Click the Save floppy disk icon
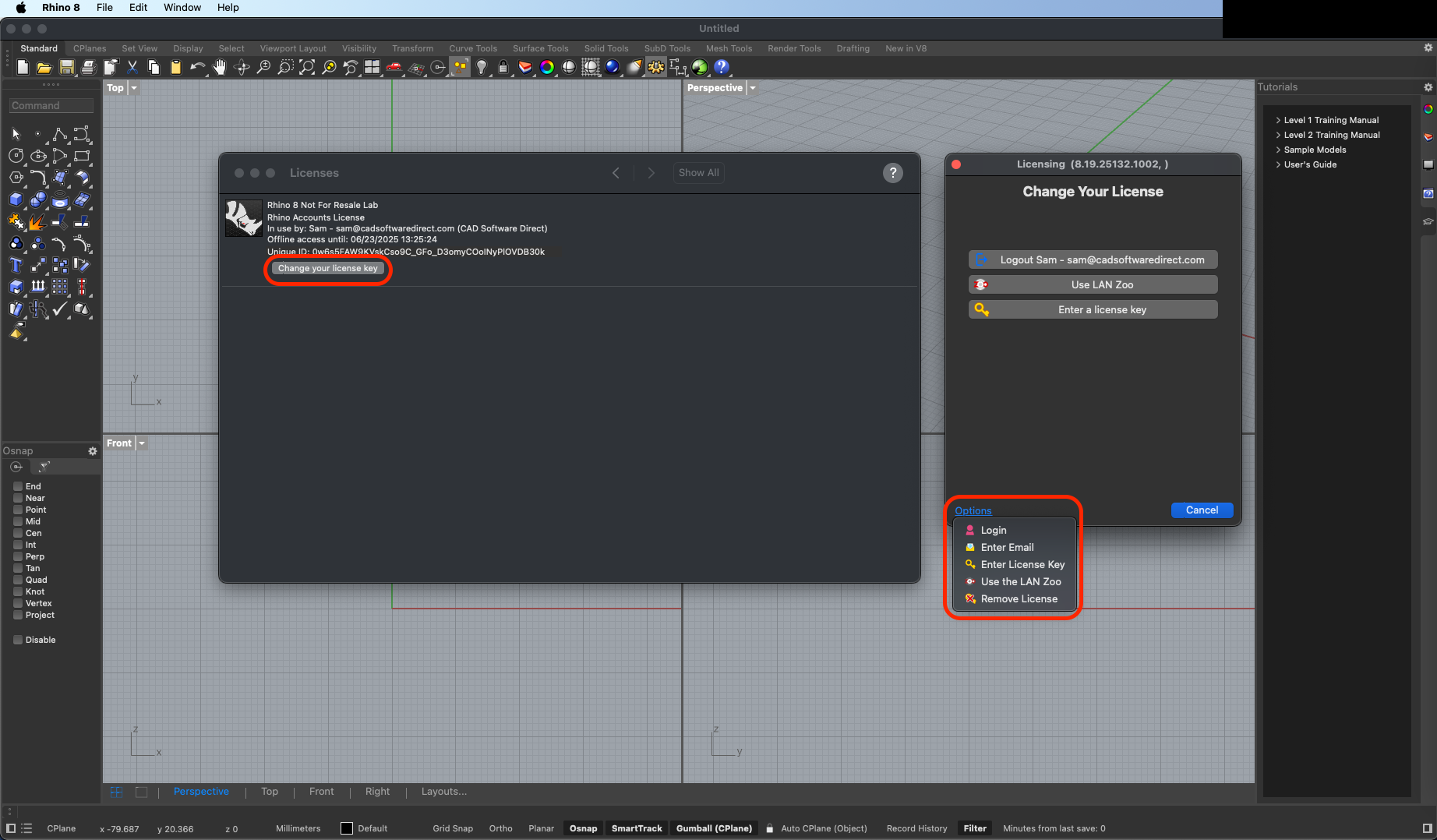The height and width of the screenshot is (840, 1437). click(x=67, y=68)
